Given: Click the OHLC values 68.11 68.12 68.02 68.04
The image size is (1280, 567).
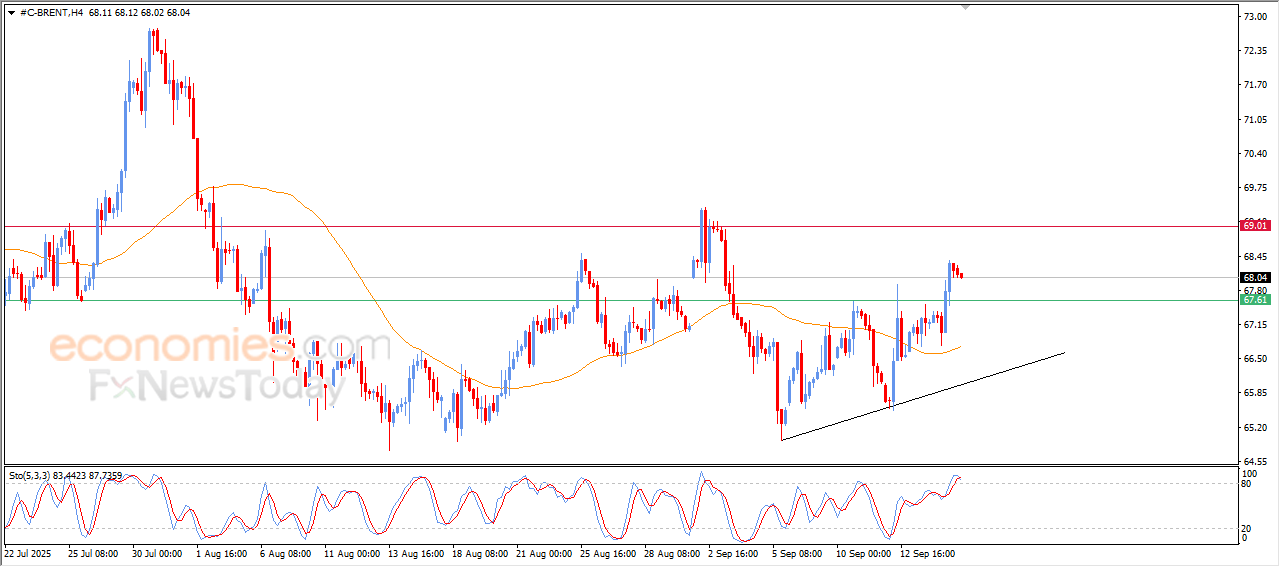Looking at the screenshot, I should 139,13.
